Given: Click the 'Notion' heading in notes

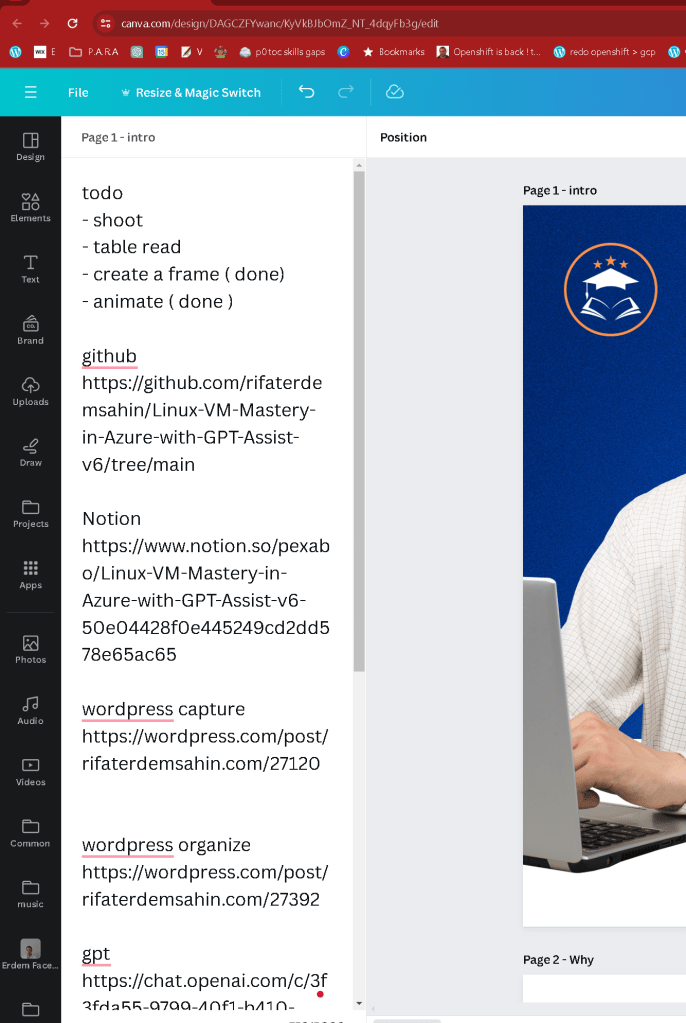Looking at the screenshot, I should tap(112, 519).
